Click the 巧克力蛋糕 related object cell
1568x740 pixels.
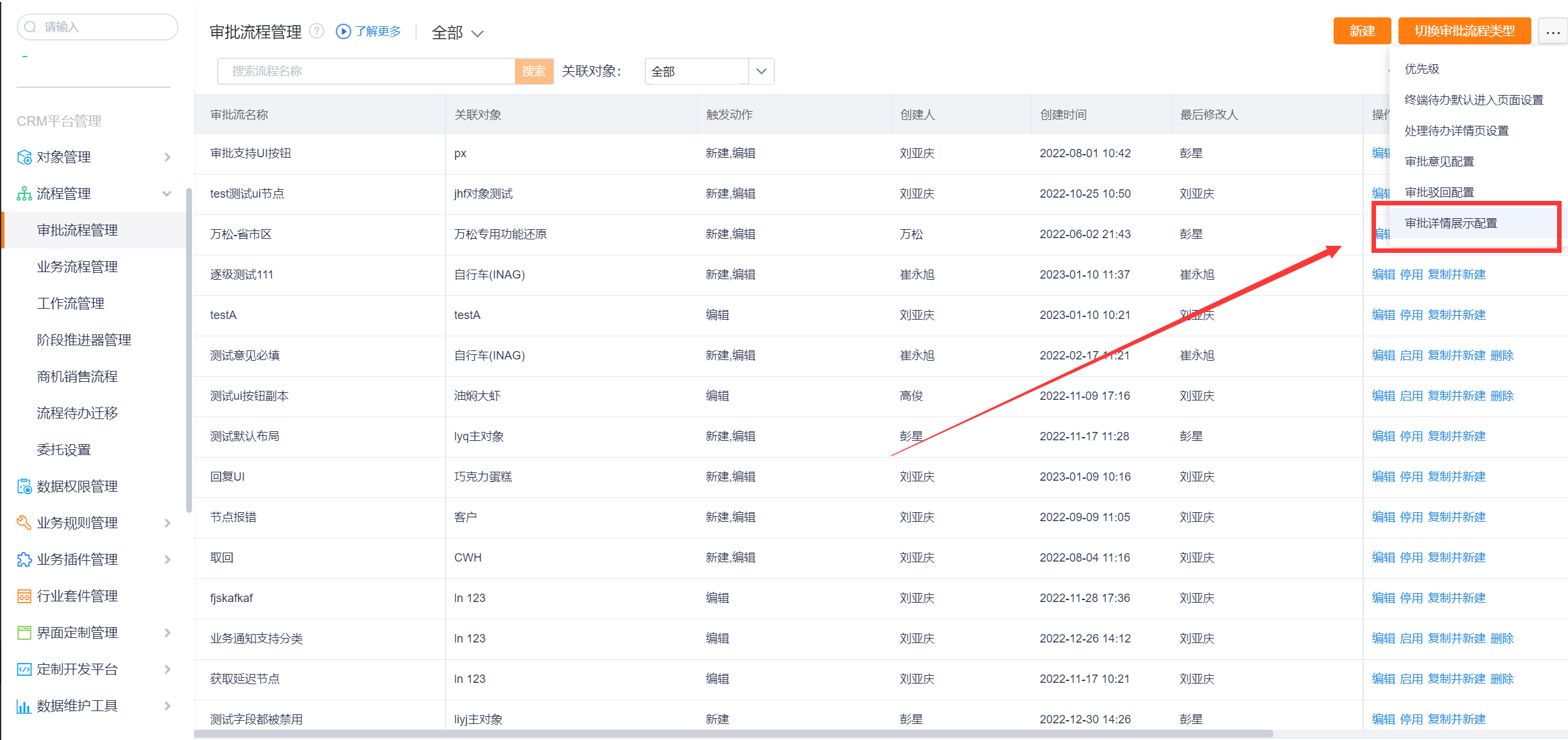[x=483, y=477]
